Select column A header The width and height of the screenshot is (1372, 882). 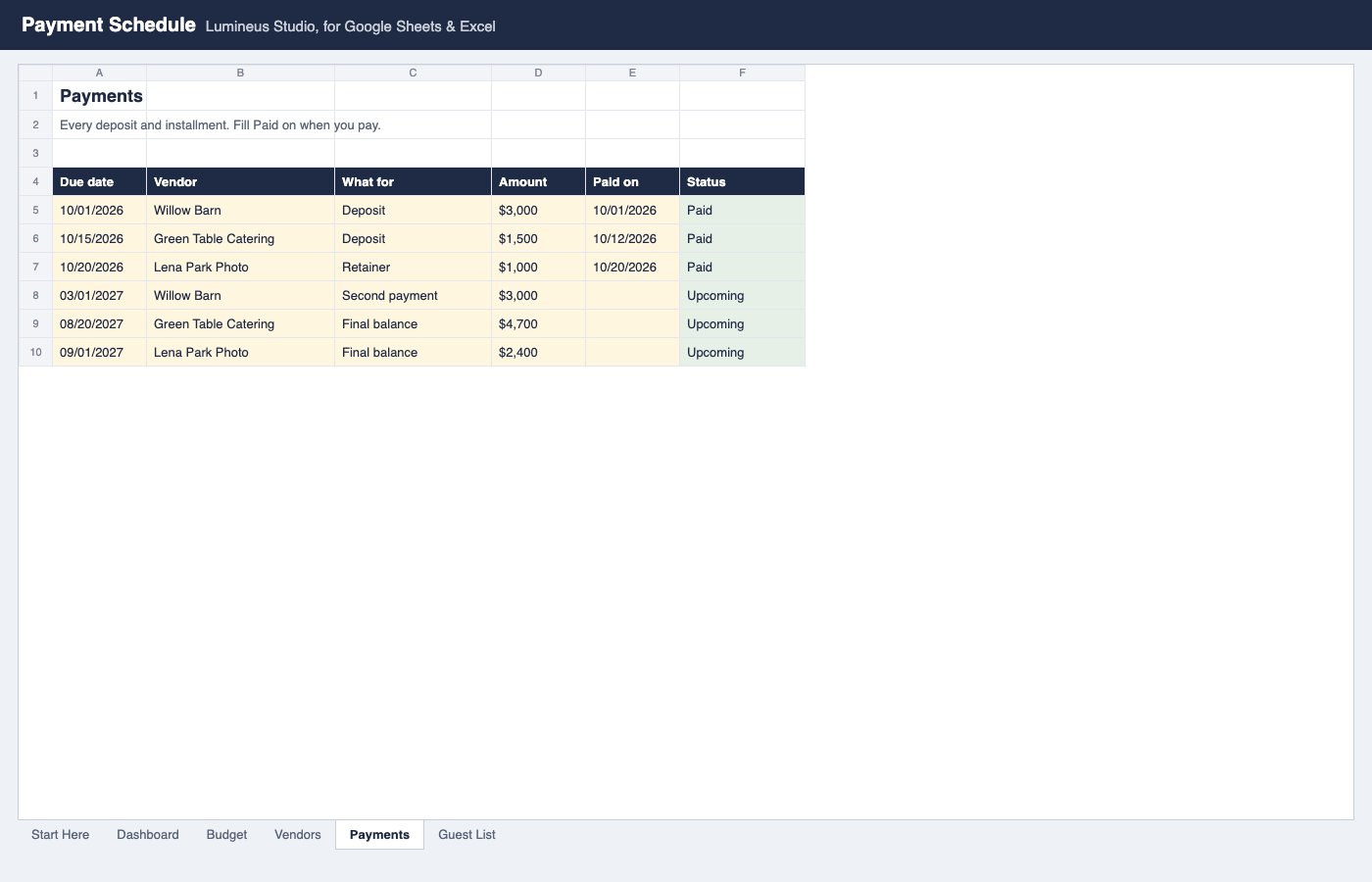coord(99,73)
